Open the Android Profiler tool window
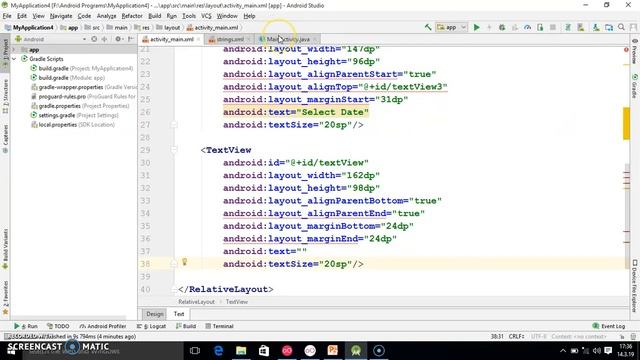Viewport: 640px width, 360px height. tap(103, 326)
